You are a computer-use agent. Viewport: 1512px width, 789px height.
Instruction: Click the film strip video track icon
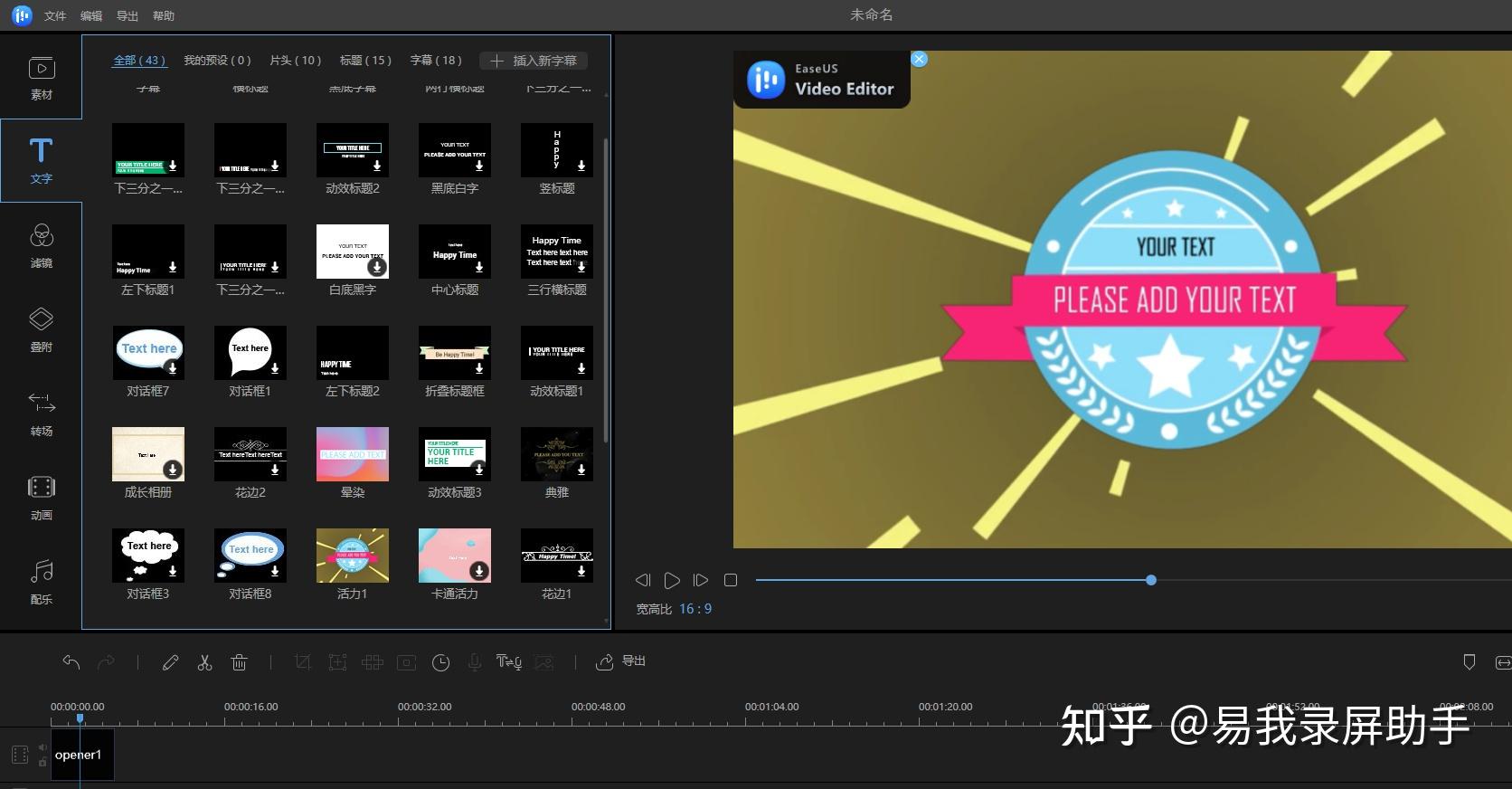point(20,755)
